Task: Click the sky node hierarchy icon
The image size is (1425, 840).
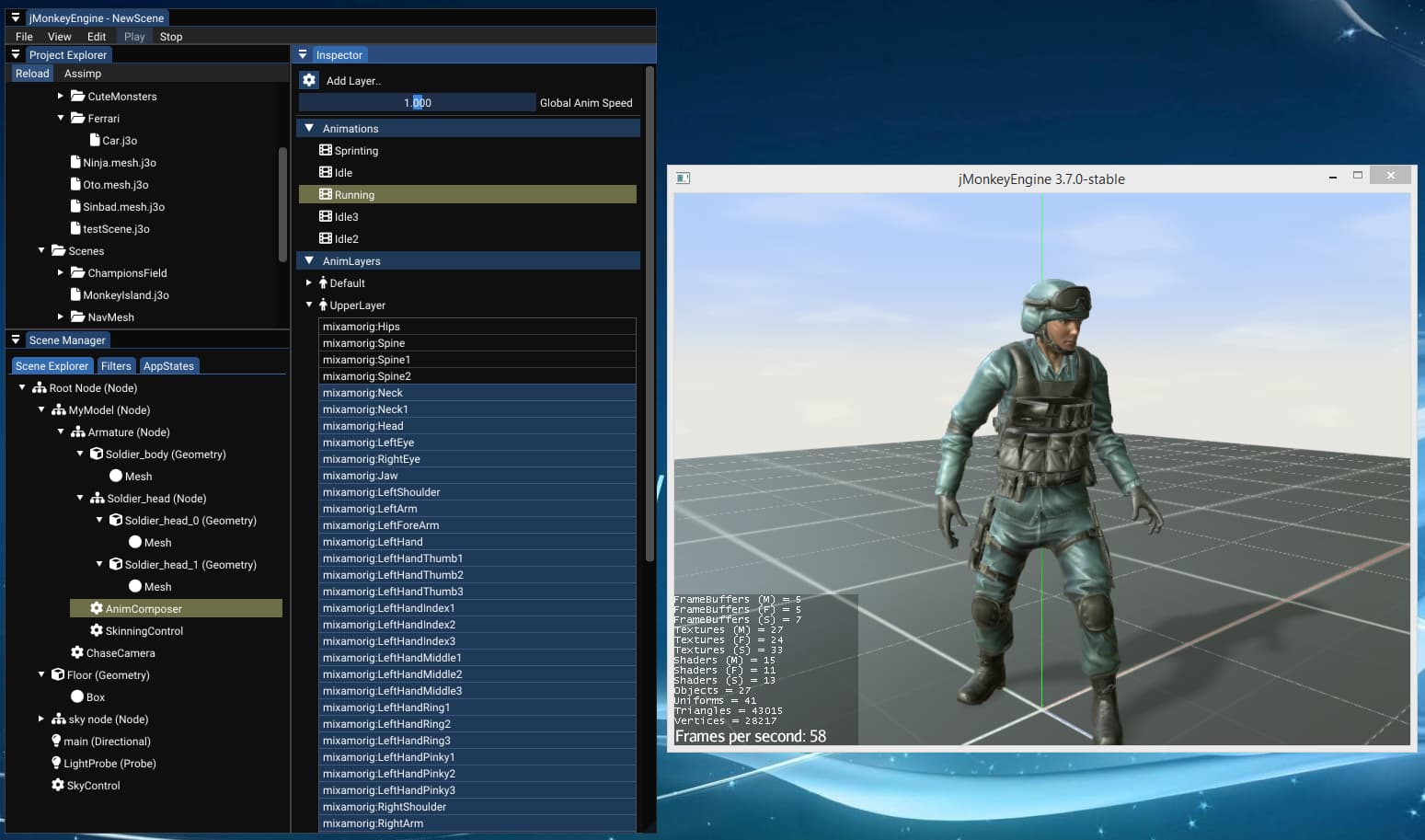Action: [x=59, y=719]
